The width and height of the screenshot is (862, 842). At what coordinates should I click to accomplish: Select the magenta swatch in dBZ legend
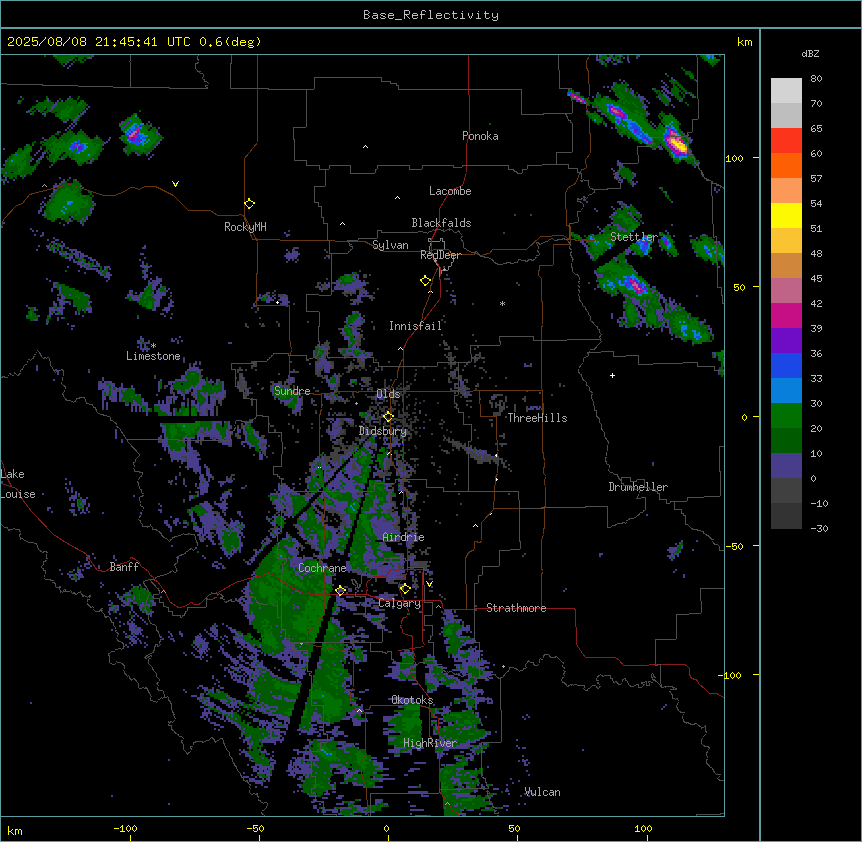tap(786, 315)
